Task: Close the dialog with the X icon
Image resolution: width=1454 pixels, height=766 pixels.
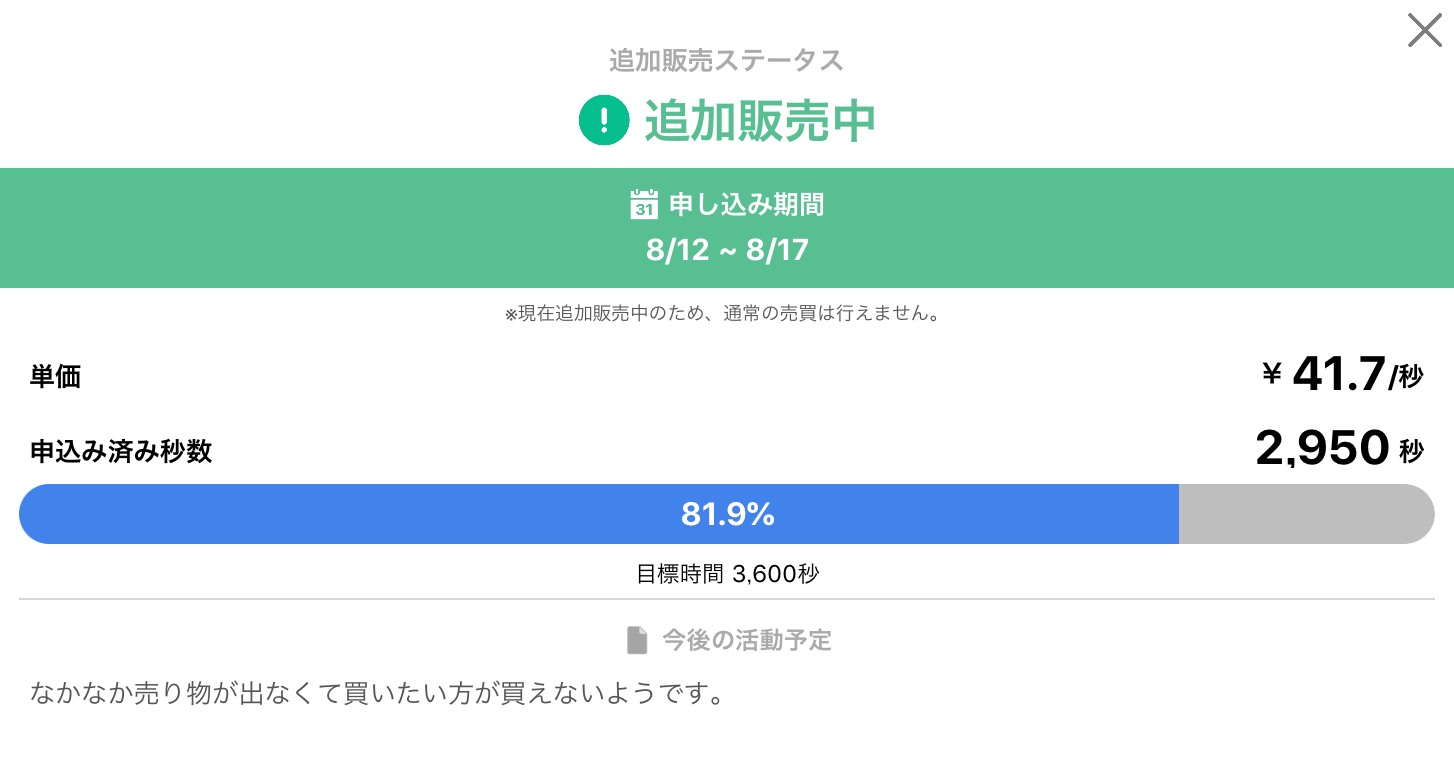Action: click(x=1424, y=30)
